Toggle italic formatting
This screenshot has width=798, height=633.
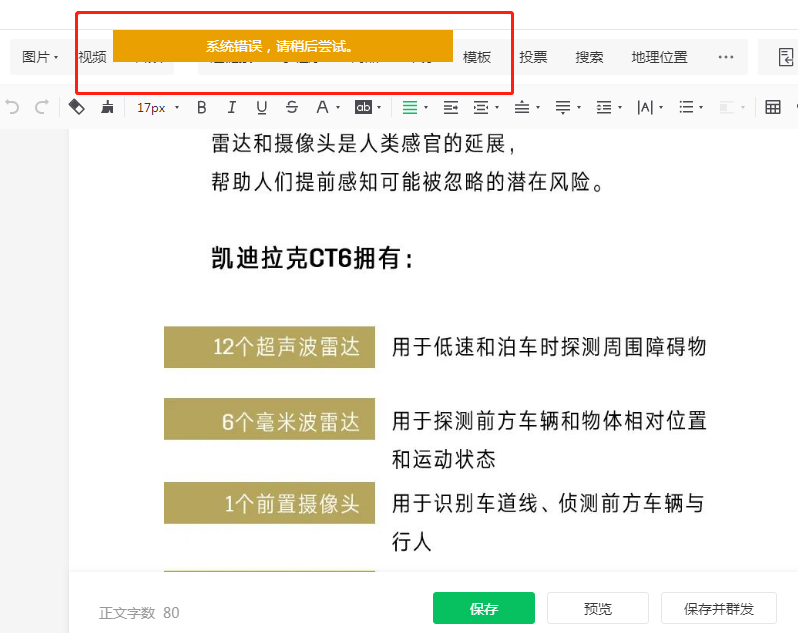coord(232,107)
